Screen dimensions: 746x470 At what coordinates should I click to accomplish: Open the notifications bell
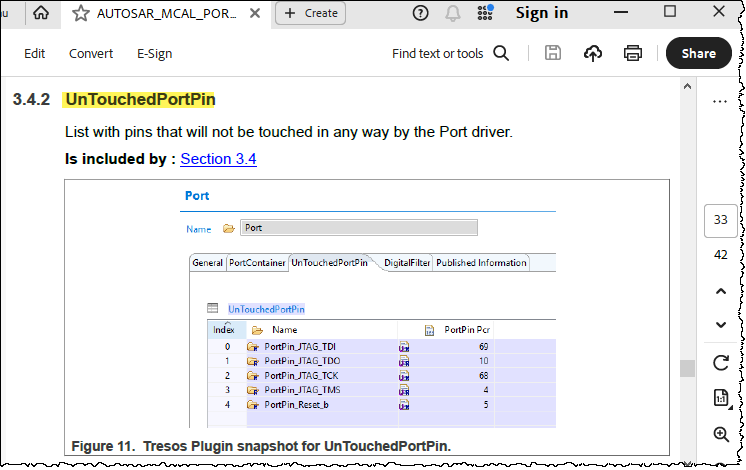coord(453,13)
